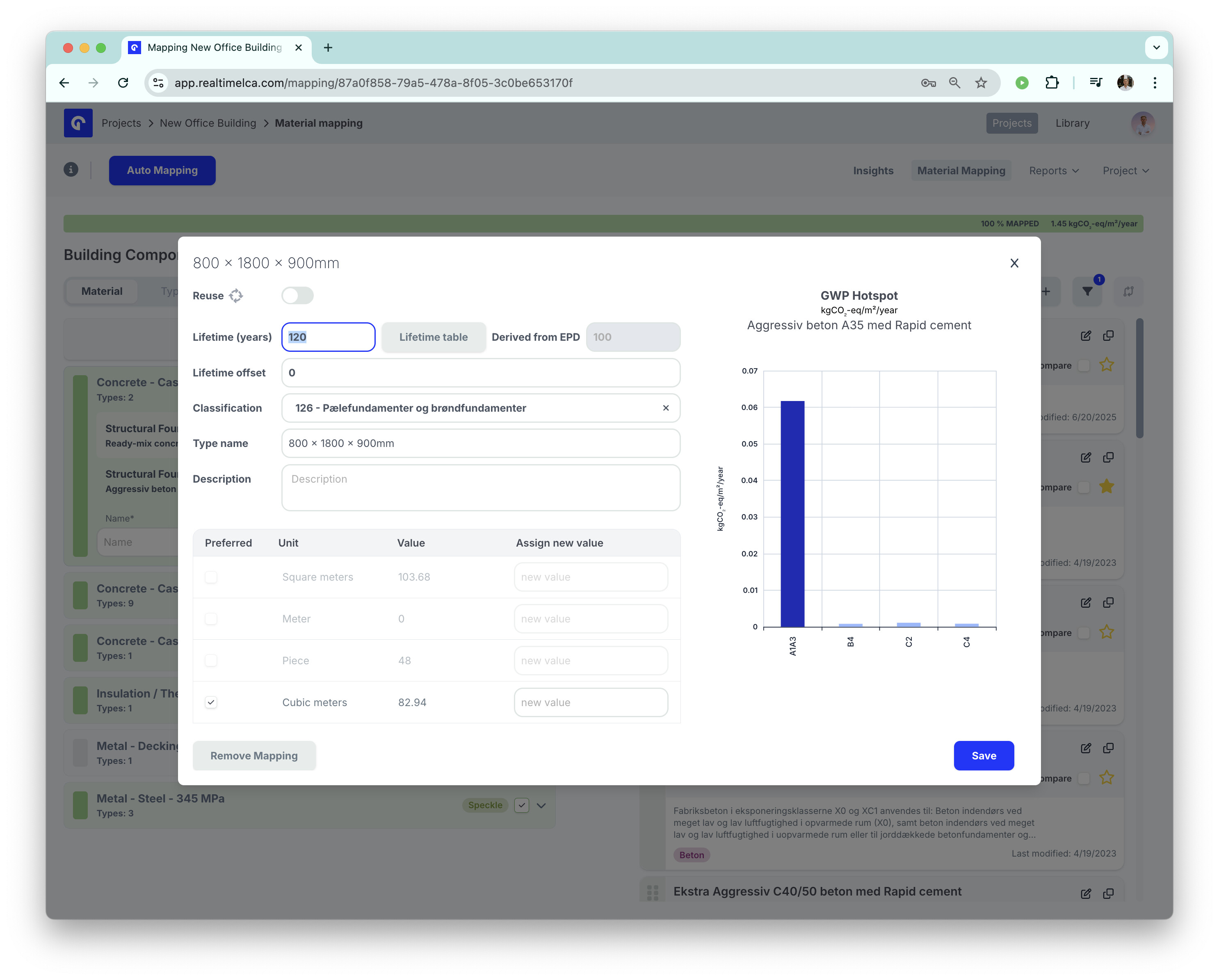Screen dimensions: 1219x980
Task: Expand the Metal - Steel 345 MPa row chevron
Action: (x=541, y=805)
